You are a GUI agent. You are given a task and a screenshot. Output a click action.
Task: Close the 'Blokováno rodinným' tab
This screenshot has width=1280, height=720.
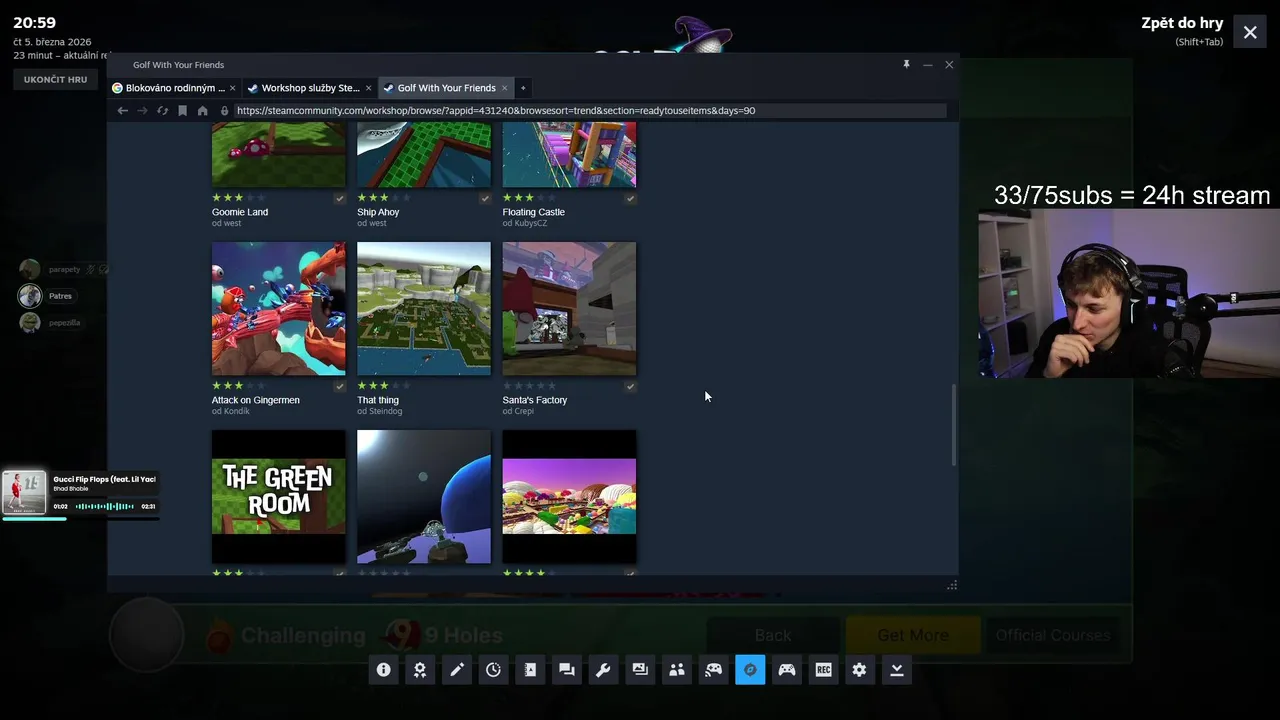[x=232, y=88]
